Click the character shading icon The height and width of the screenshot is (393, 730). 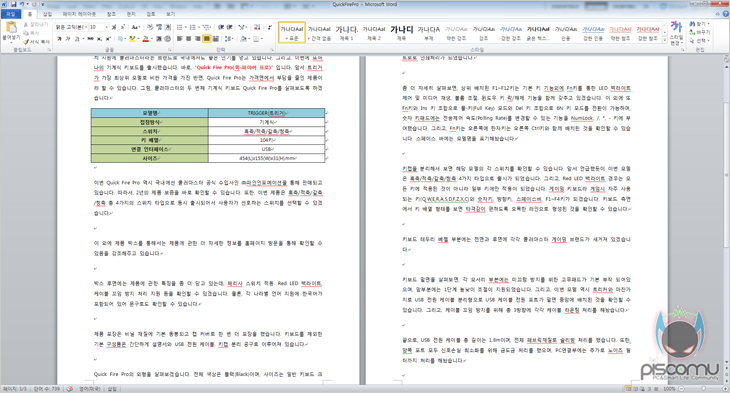click(159, 39)
